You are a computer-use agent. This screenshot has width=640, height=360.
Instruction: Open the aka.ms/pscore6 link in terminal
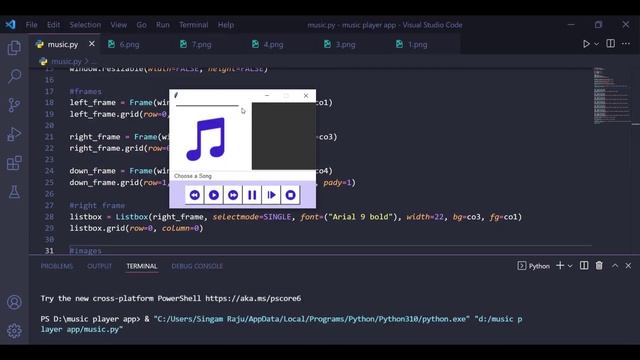coord(253,298)
